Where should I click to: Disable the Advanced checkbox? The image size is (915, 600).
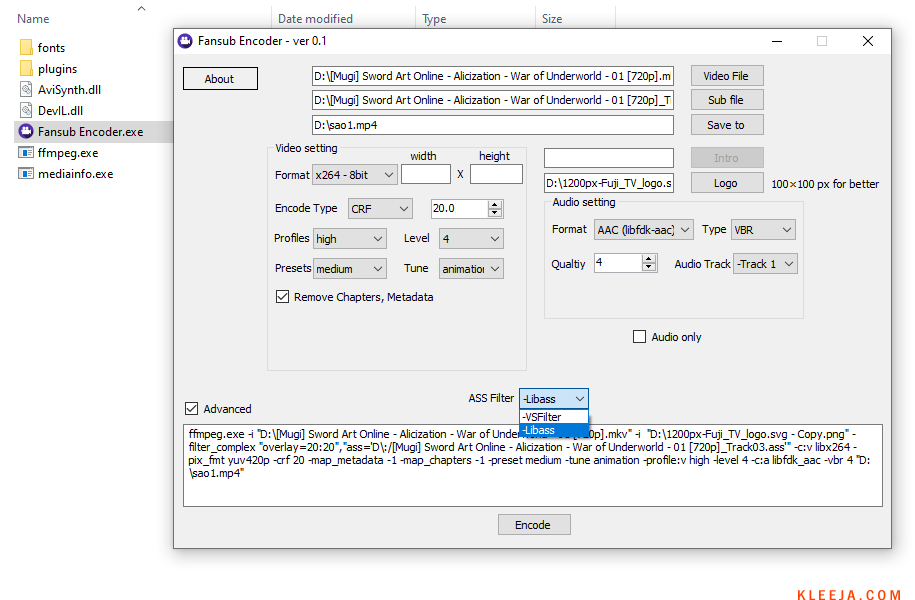coord(192,409)
